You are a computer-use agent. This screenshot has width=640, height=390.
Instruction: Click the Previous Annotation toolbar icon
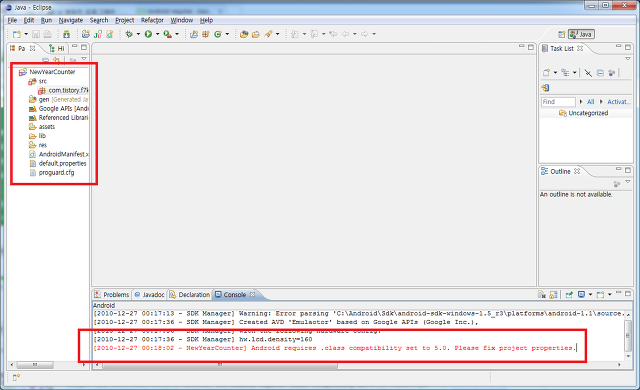(x=314, y=34)
